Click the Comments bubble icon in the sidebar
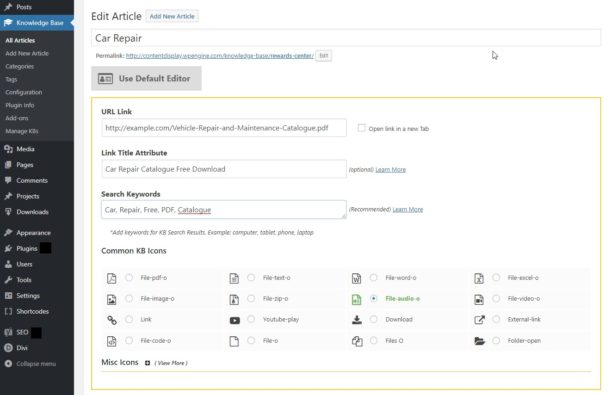The image size is (610, 395). 8,180
